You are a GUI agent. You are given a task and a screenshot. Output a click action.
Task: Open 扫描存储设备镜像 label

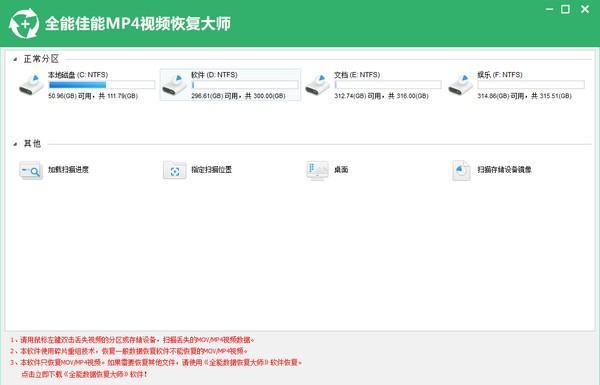[x=505, y=170]
